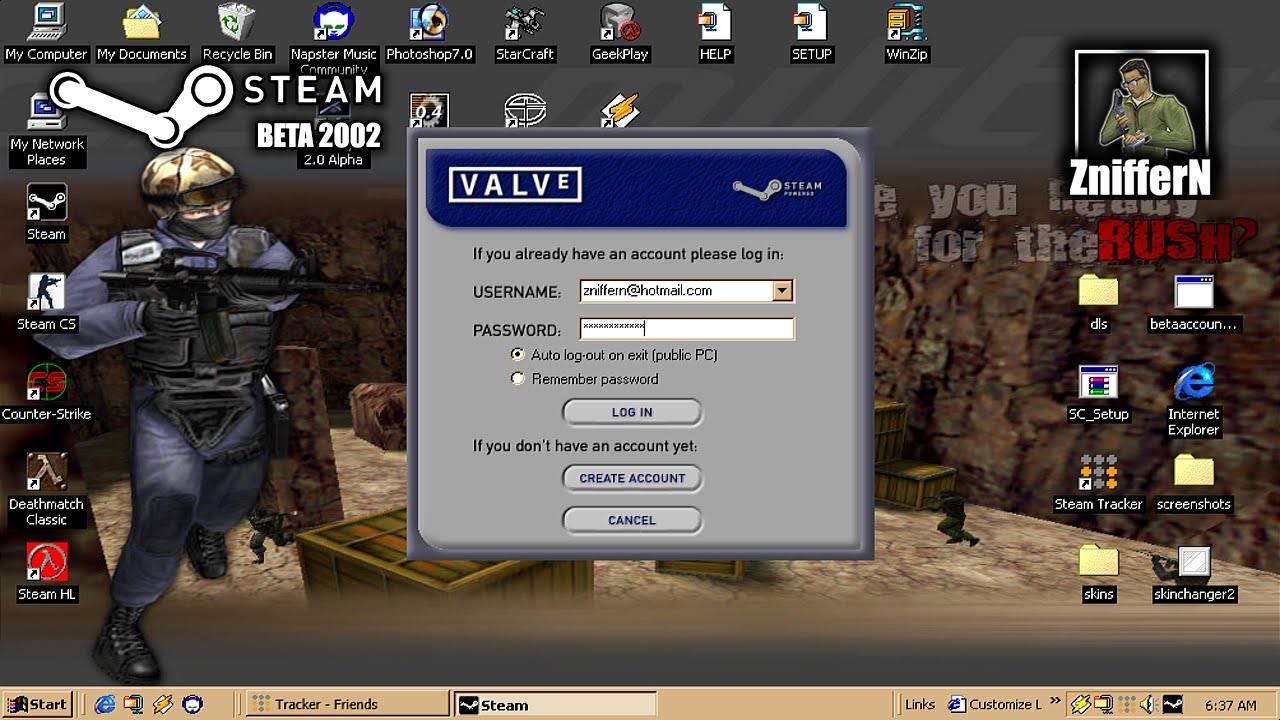
Task: Launch the Napster Music Community shortcut
Action: (x=333, y=22)
